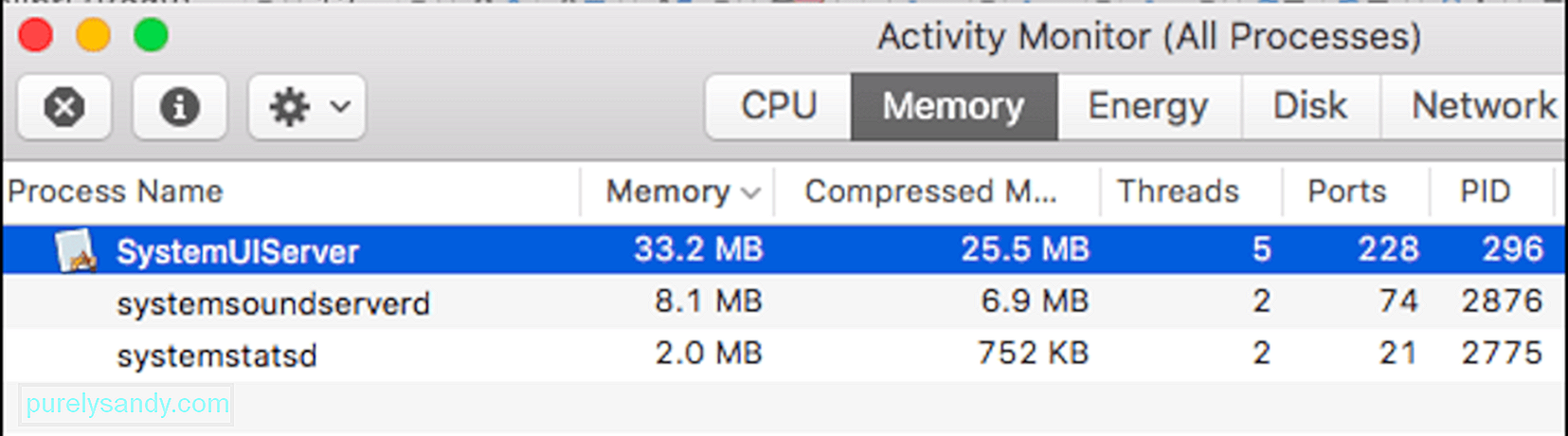
Task: Sort processes by PID column
Action: (1485, 191)
